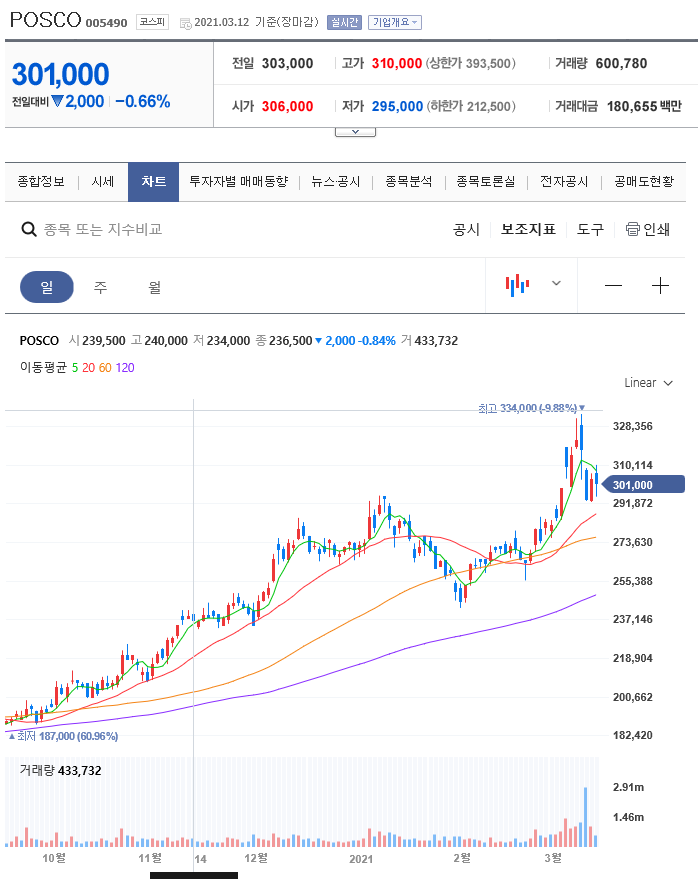Click the -0.66% change value
The image size is (698, 879).
pyautogui.click(x=142, y=101)
